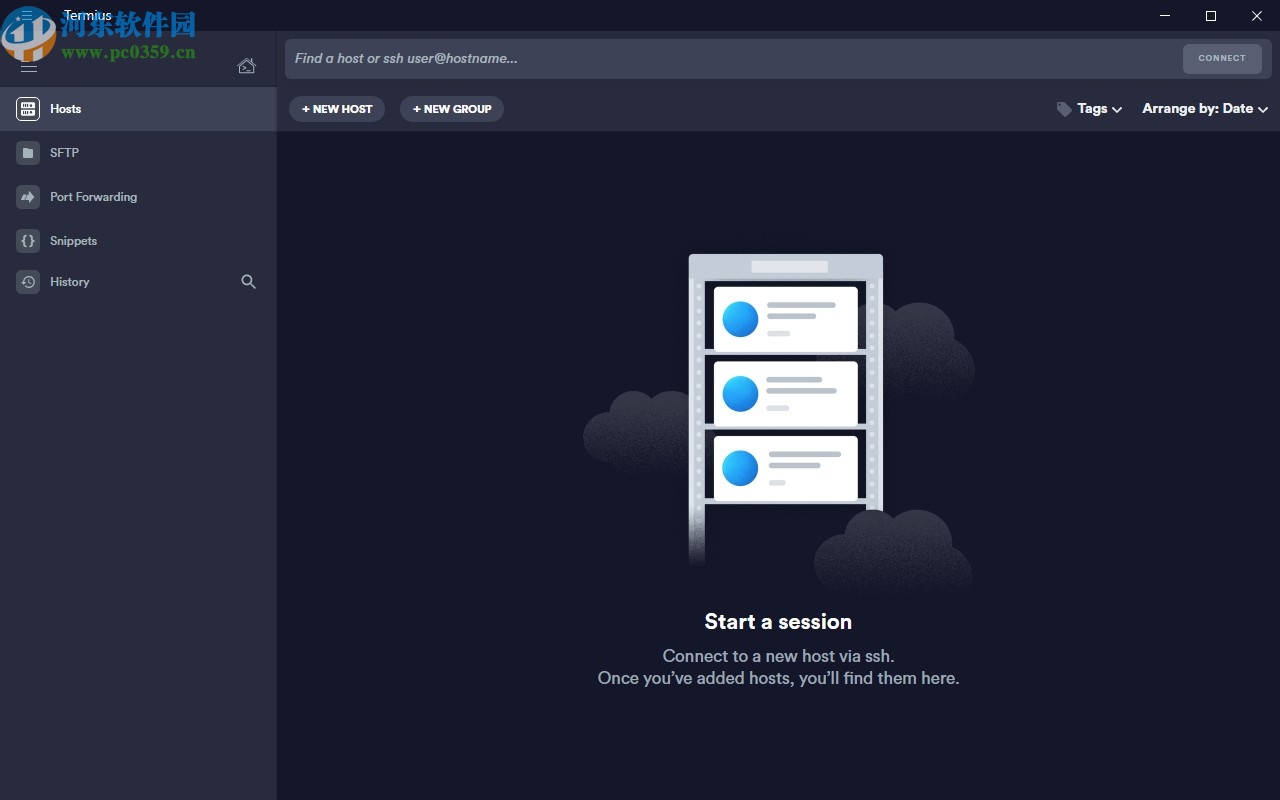The height and width of the screenshot is (800, 1280).
Task: Focus the 'Find a host or ssh' field
Action: click(733, 58)
